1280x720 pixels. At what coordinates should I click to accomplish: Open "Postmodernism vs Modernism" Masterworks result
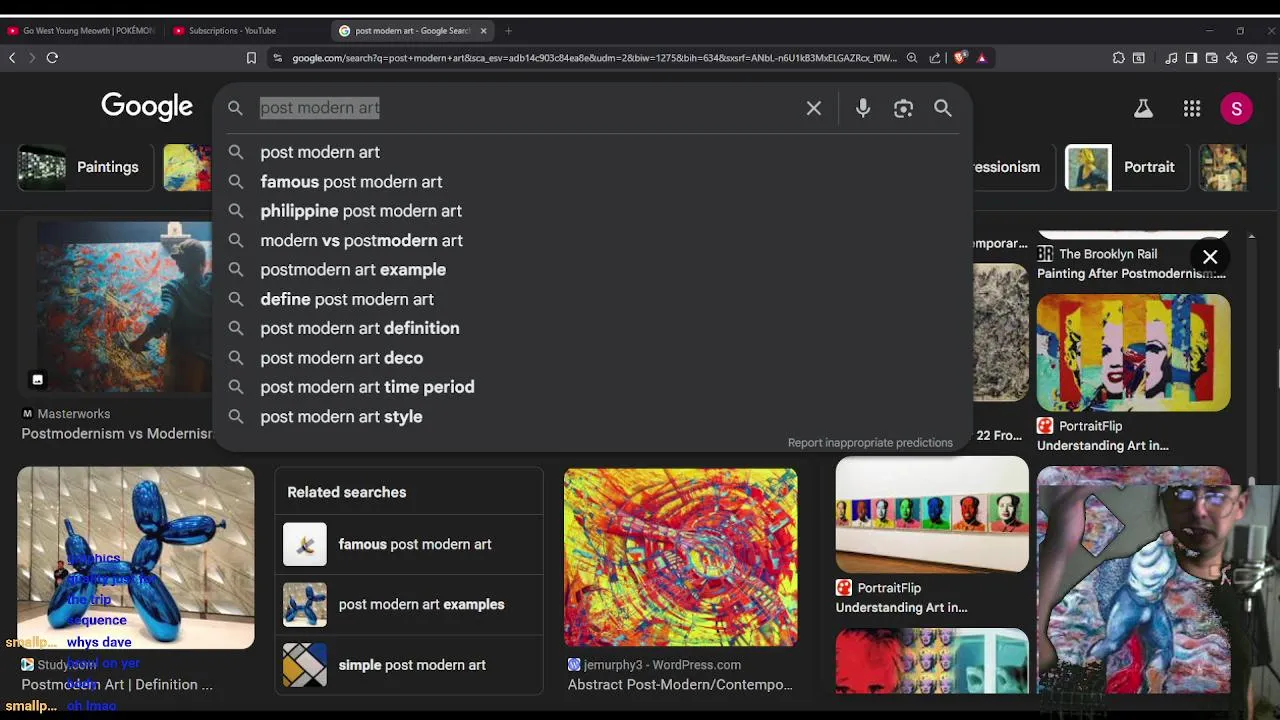point(116,434)
